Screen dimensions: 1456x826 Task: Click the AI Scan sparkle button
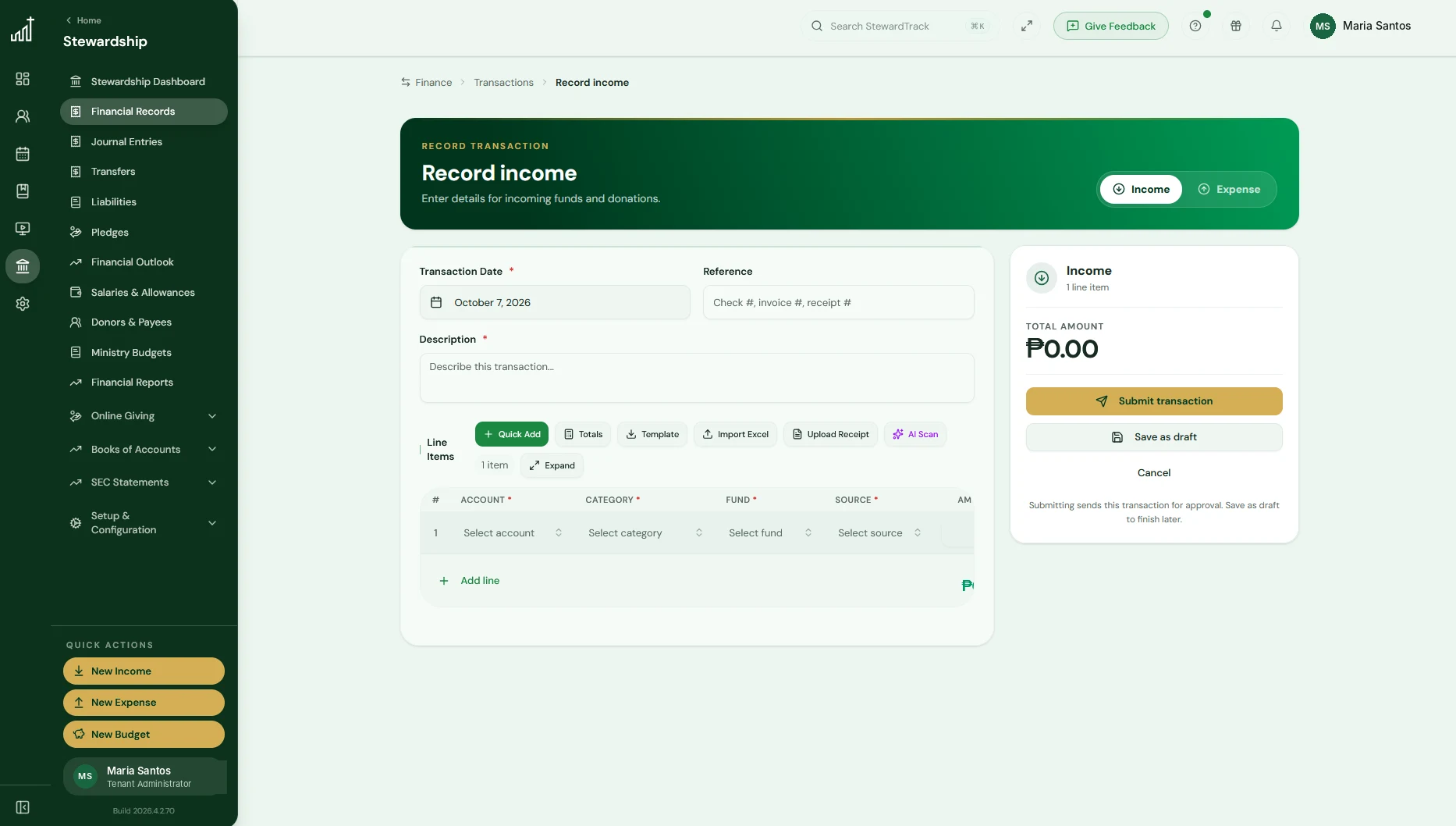(915, 434)
